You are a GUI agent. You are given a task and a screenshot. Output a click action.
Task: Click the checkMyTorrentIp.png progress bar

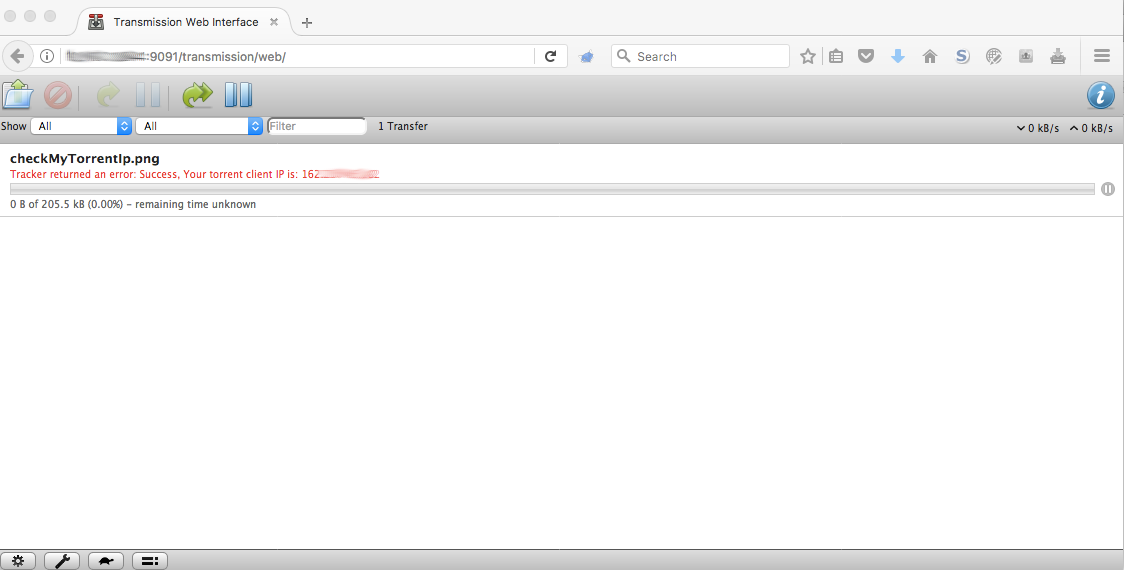click(552, 189)
